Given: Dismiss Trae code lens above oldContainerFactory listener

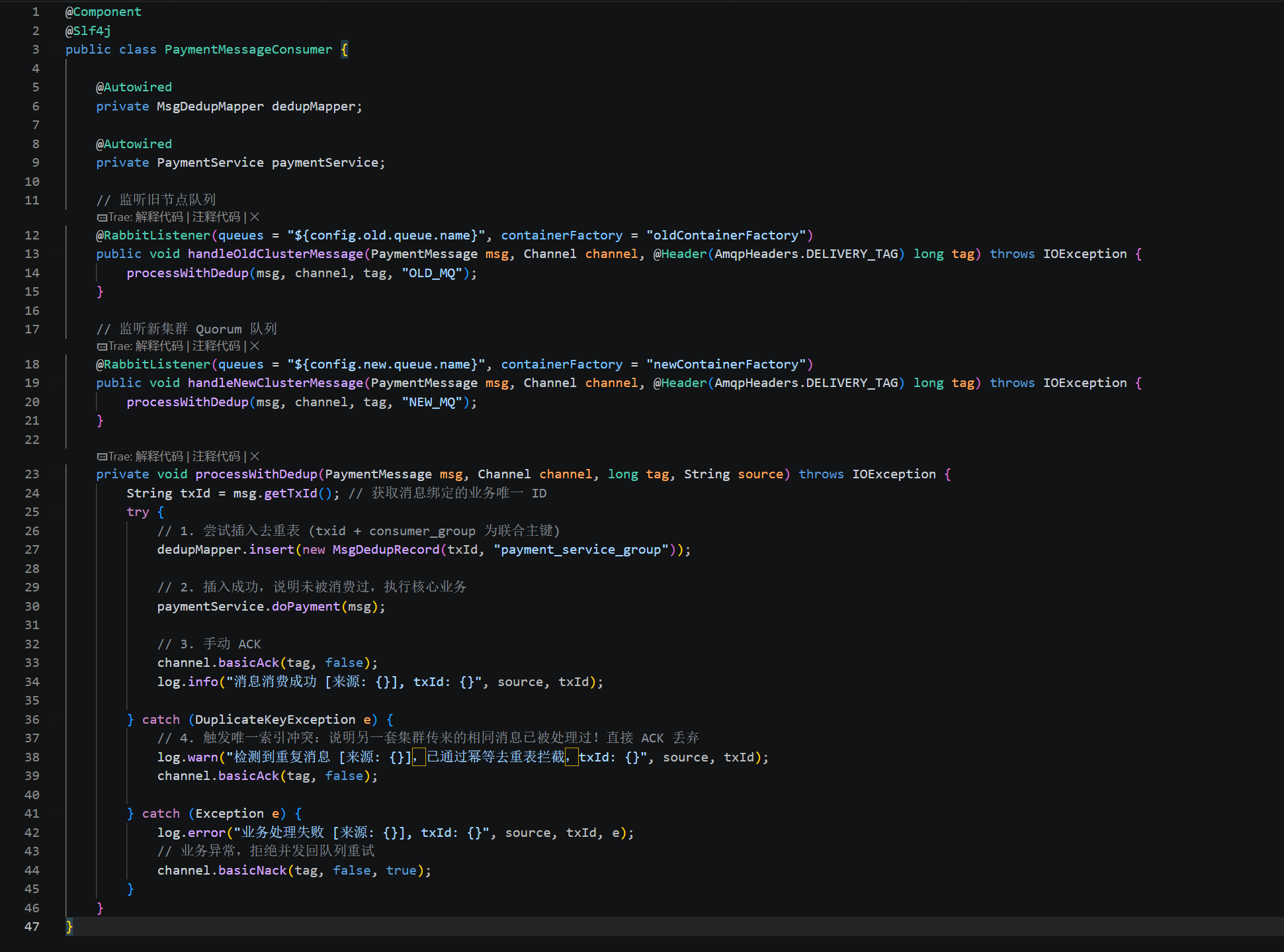Looking at the screenshot, I should (x=255, y=217).
